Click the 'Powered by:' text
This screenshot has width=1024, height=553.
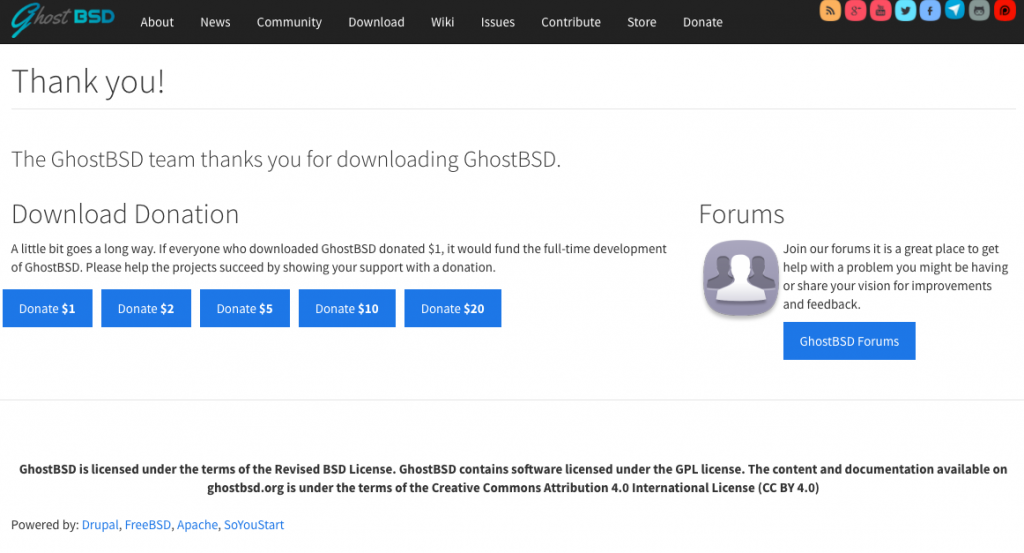click(x=45, y=525)
